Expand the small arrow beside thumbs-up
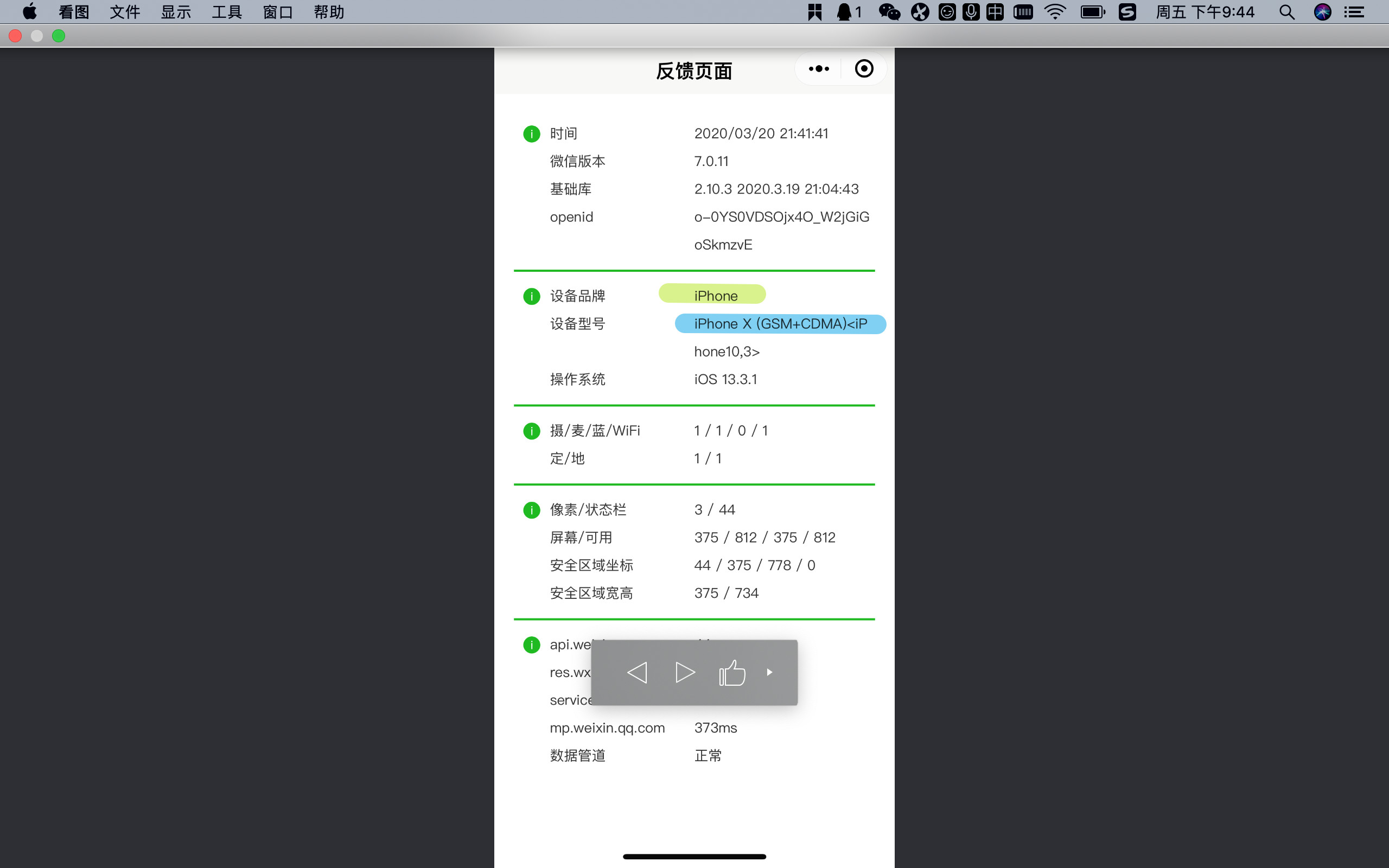The image size is (1389, 868). coord(770,672)
